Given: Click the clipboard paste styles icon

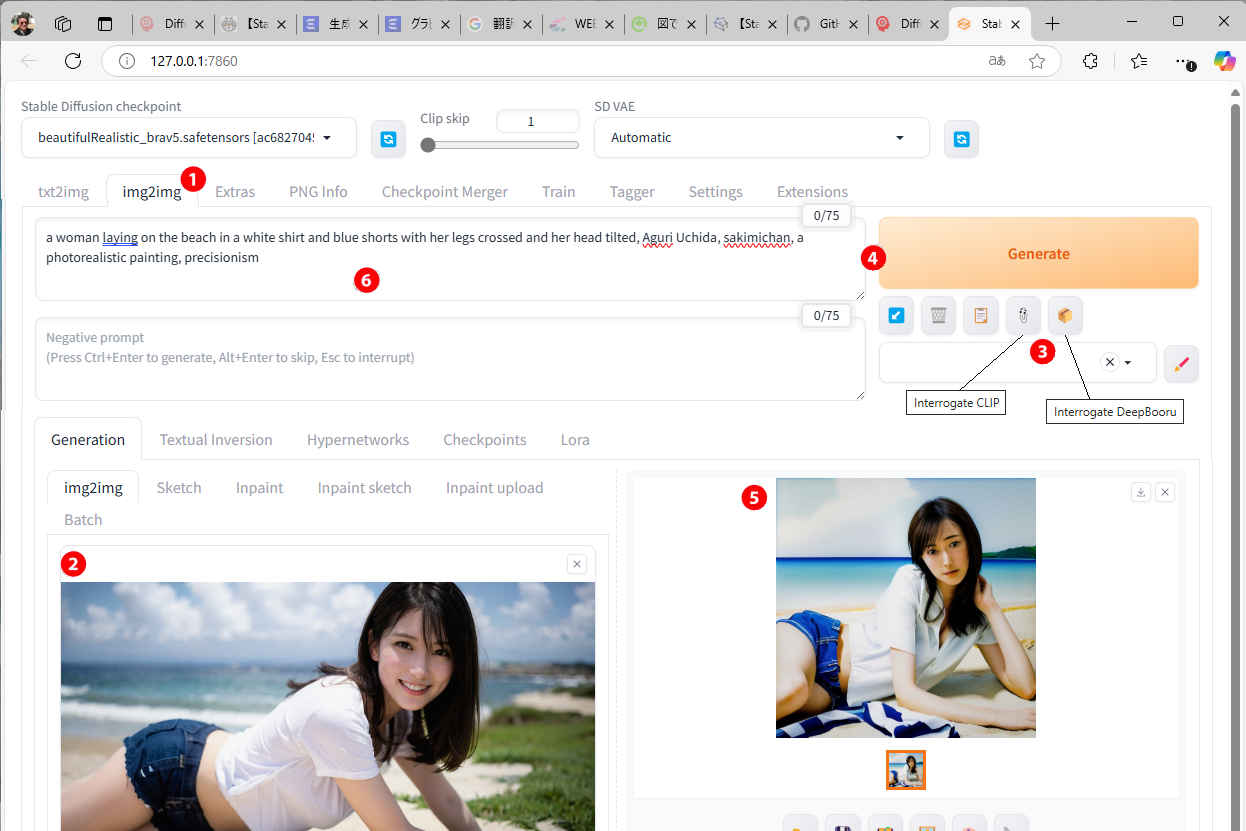Looking at the screenshot, I should tap(980, 316).
